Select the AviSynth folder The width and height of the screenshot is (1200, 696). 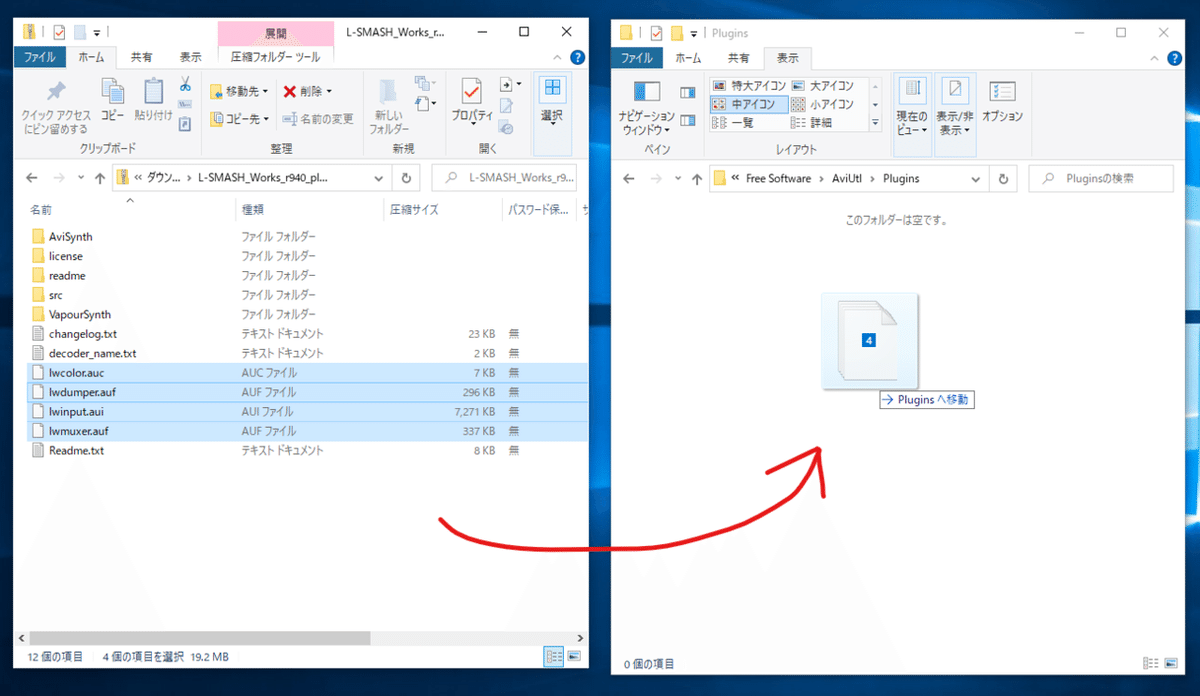70,237
